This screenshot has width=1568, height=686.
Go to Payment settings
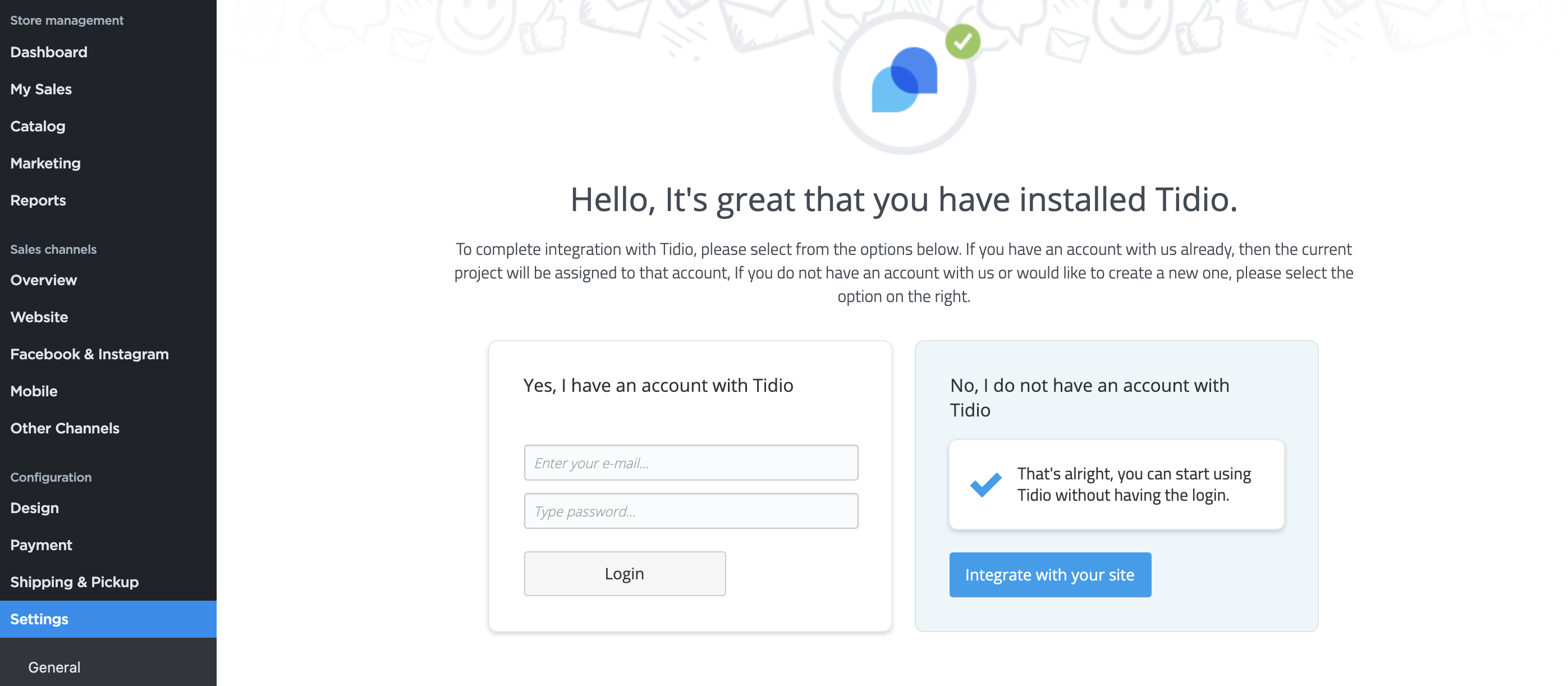pos(41,545)
